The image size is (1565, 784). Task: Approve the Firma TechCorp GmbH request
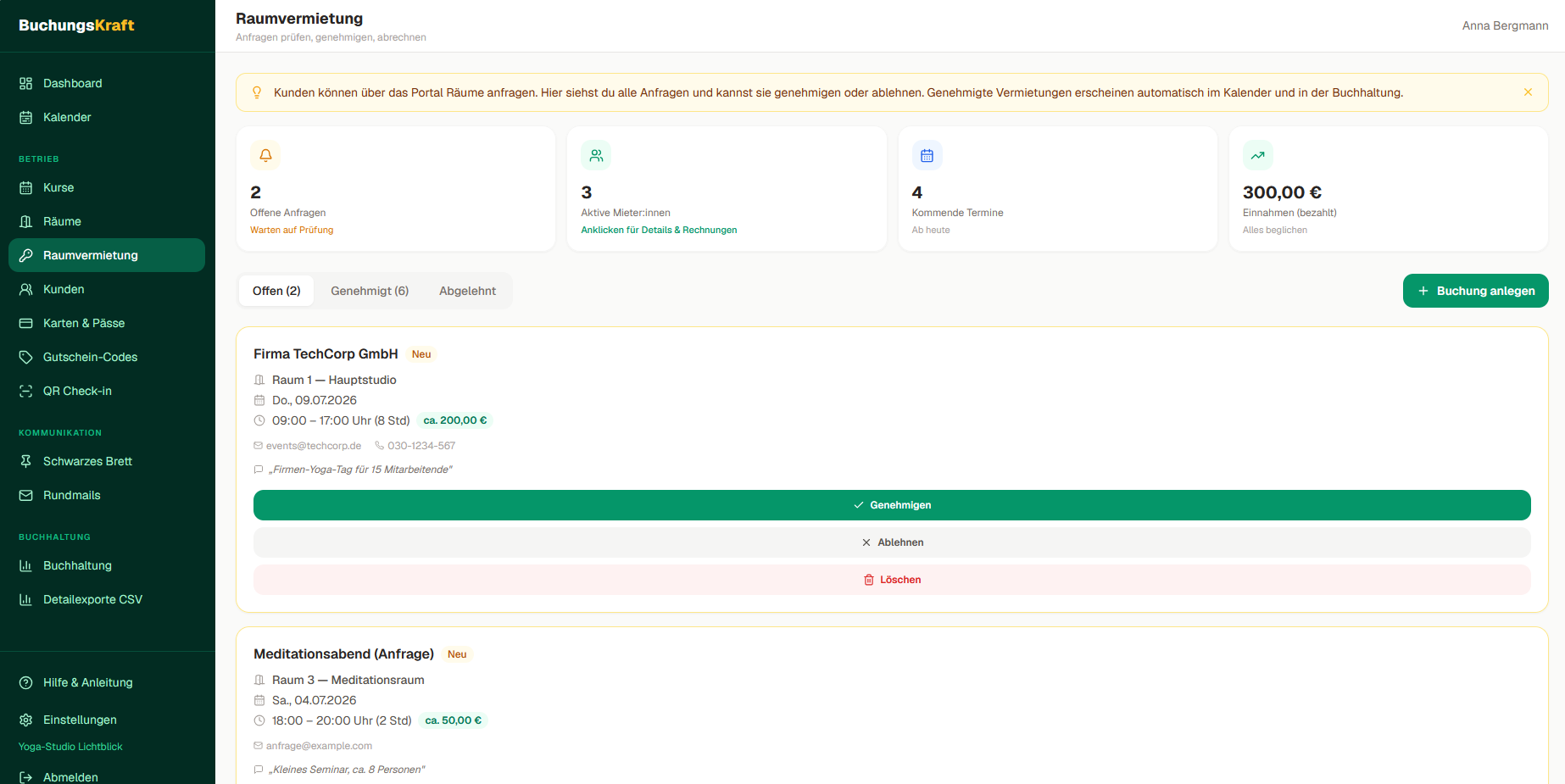[x=892, y=505]
